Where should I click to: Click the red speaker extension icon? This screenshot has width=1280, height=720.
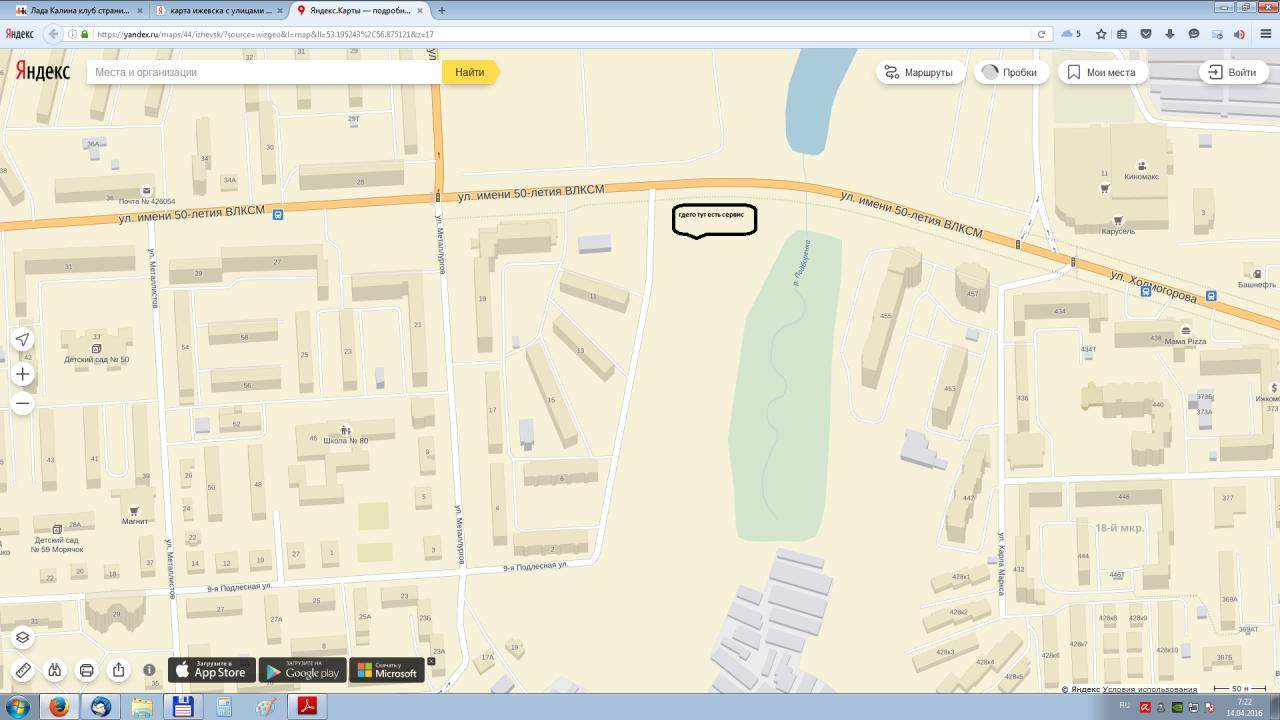click(x=1241, y=34)
